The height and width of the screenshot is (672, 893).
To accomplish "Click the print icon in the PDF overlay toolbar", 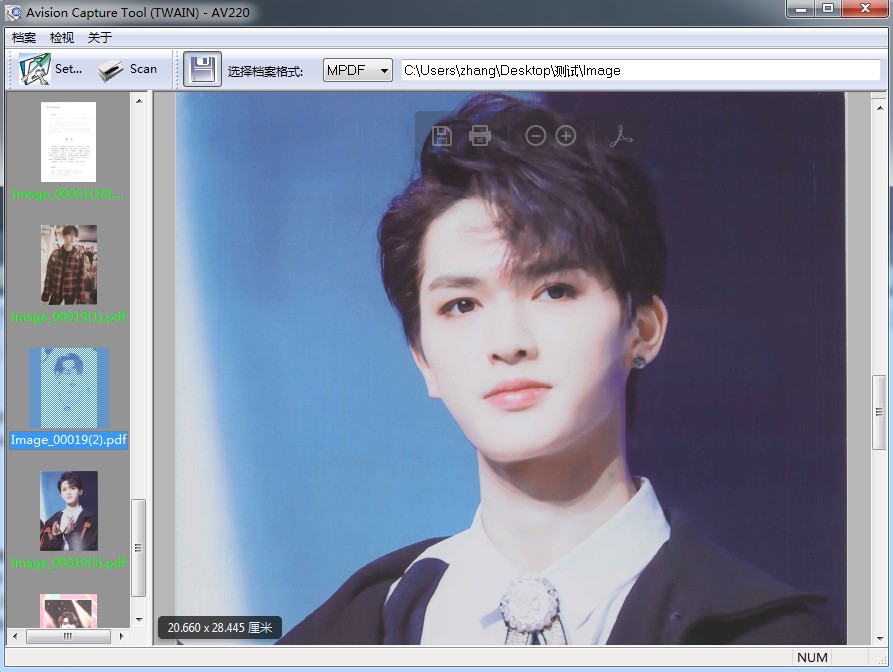I will tap(480, 136).
